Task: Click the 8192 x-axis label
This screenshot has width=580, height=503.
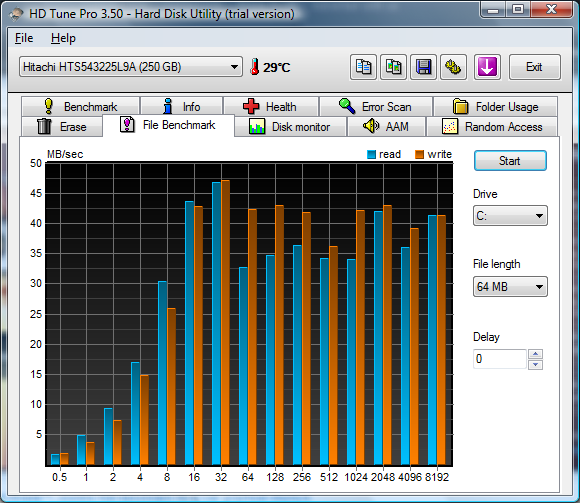Action: pos(437,477)
